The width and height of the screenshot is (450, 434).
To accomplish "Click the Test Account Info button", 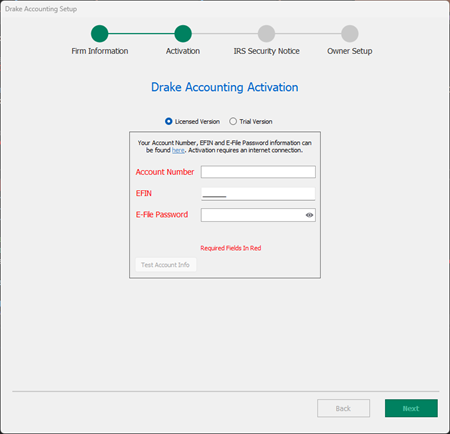I will (x=166, y=265).
